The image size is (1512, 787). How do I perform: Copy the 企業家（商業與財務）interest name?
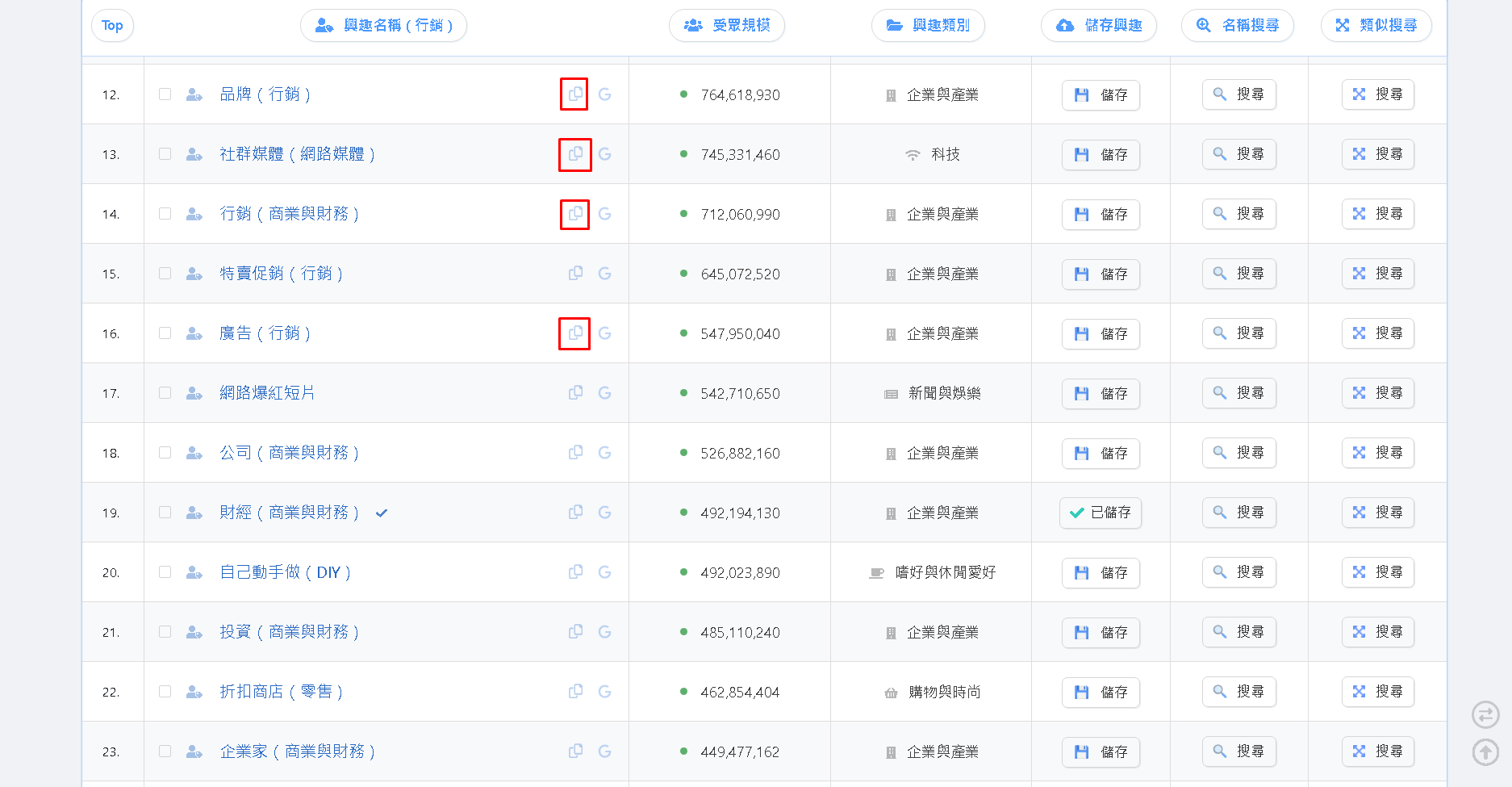[575, 751]
